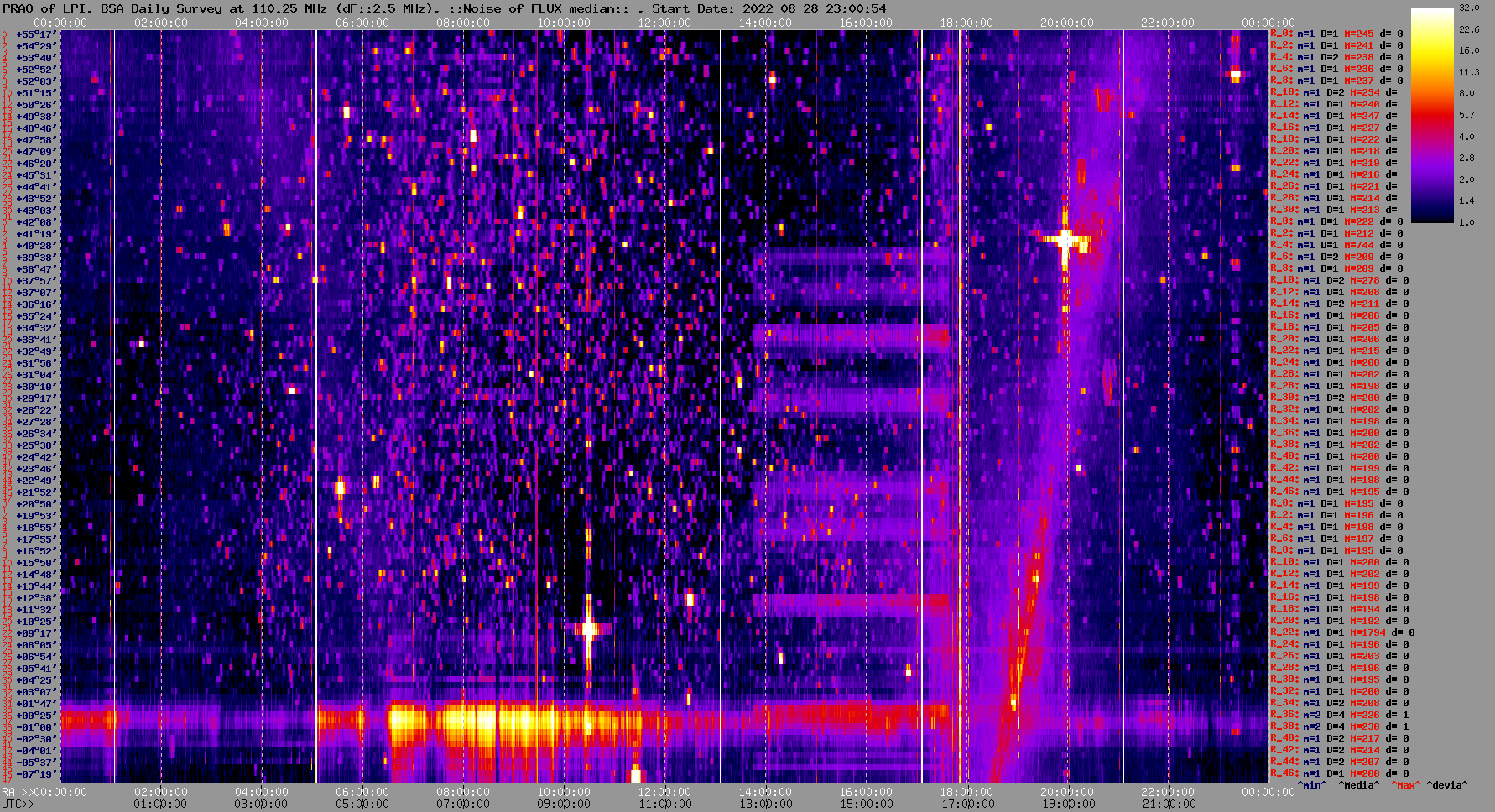Click declination label +33°41'
The image size is (1495, 812).
[x=36, y=339]
